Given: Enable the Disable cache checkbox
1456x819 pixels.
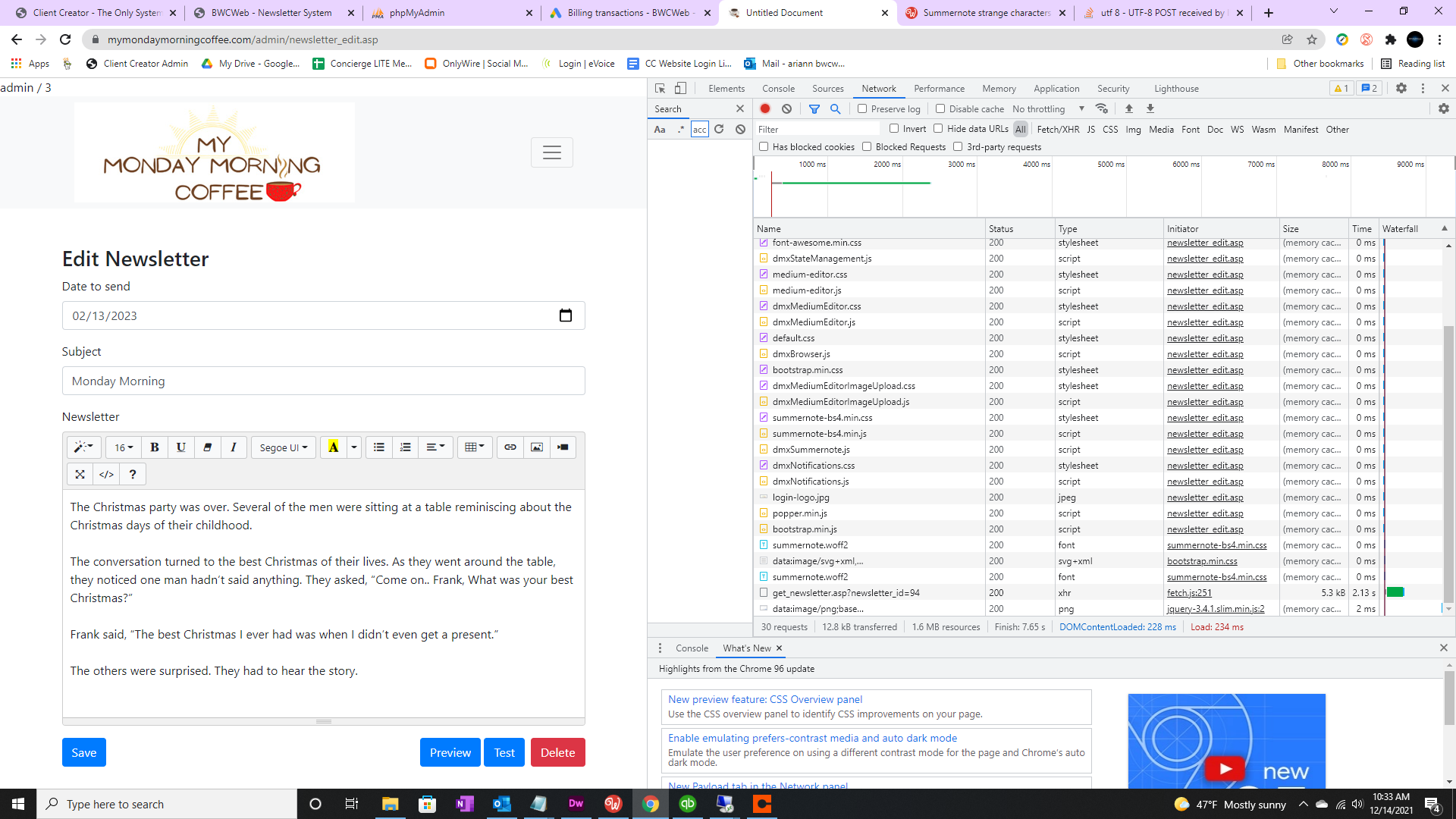Looking at the screenshot, I should [x=940, y=109].
